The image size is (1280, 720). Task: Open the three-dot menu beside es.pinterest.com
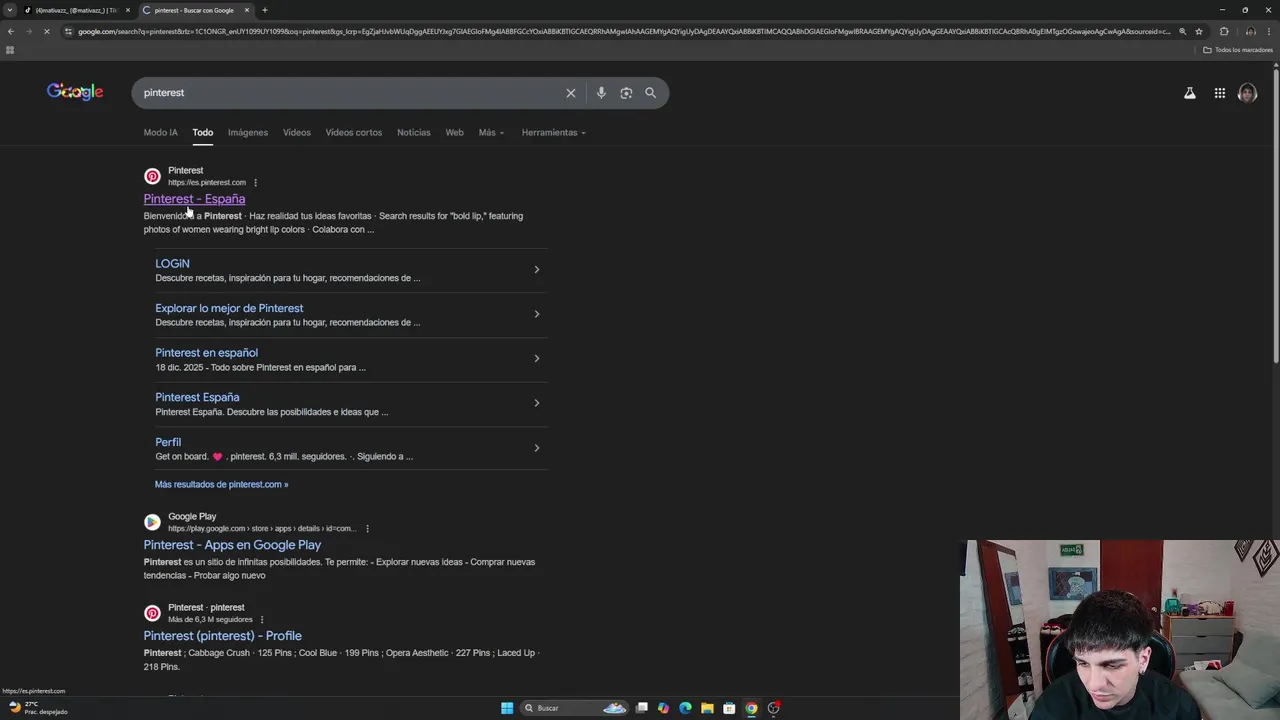[x=256, y=183]
